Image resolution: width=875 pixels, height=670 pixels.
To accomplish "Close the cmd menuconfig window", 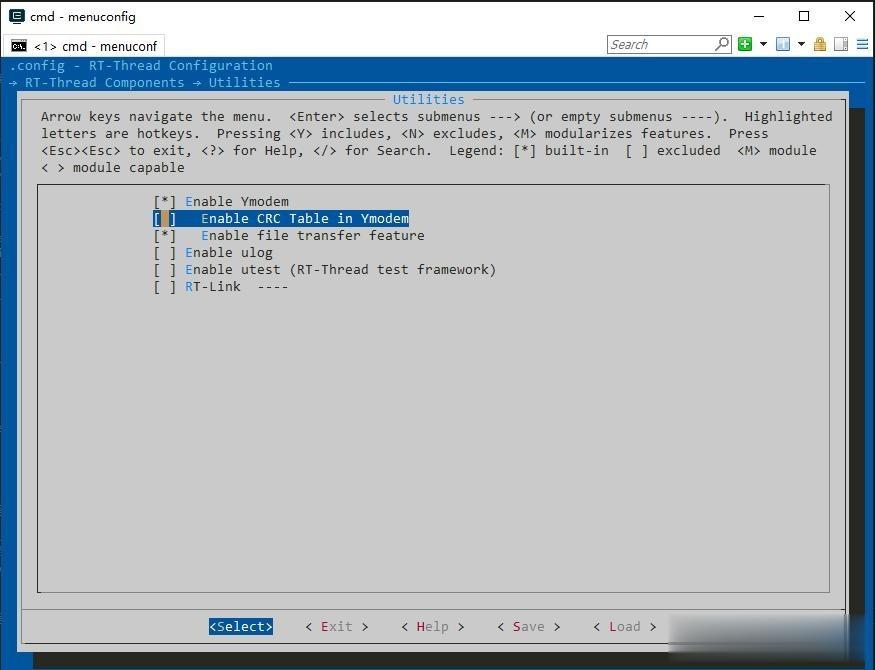I will pos(850,16).
